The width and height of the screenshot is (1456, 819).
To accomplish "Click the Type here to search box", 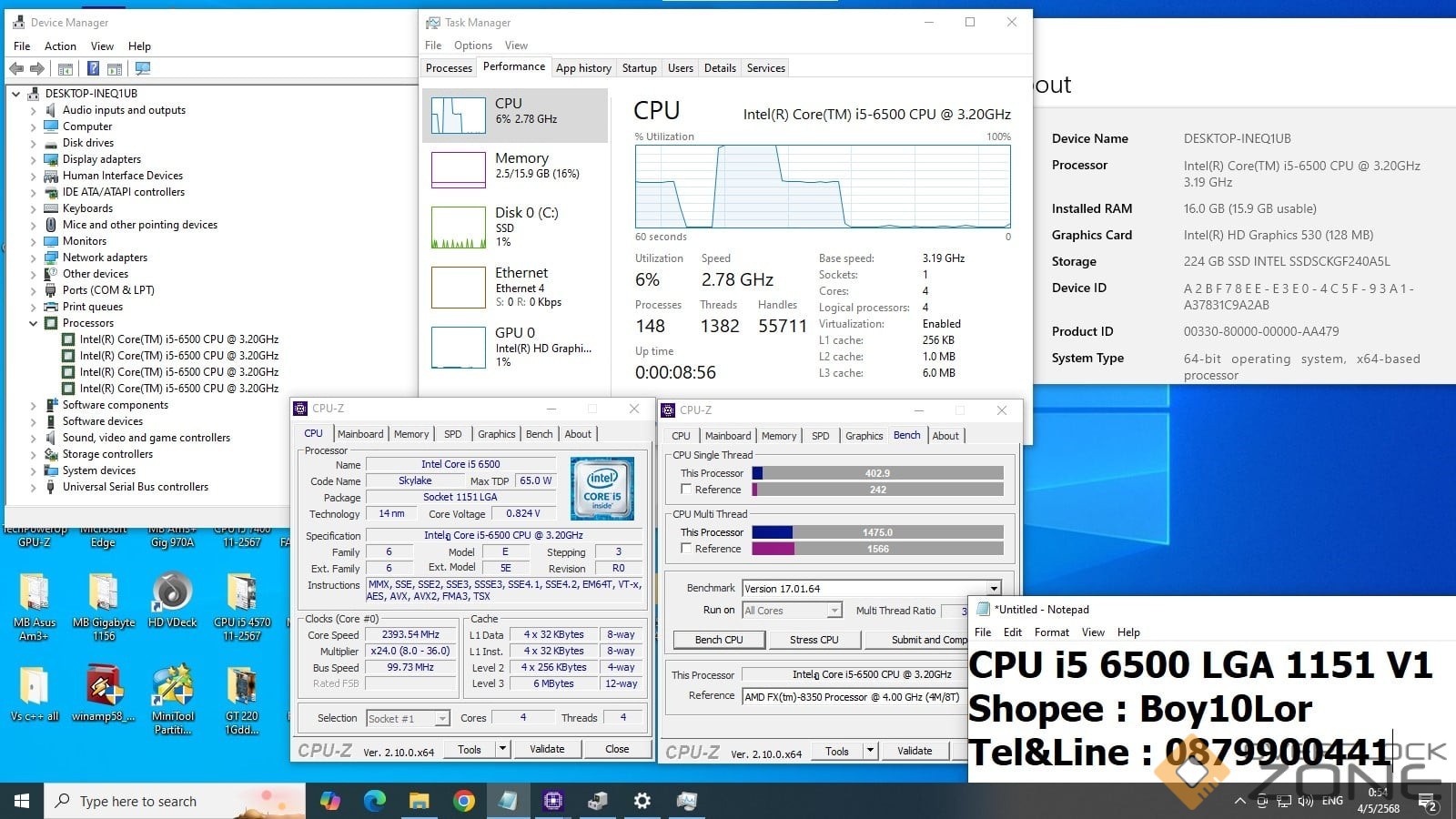I will click(x=175, y=801).
